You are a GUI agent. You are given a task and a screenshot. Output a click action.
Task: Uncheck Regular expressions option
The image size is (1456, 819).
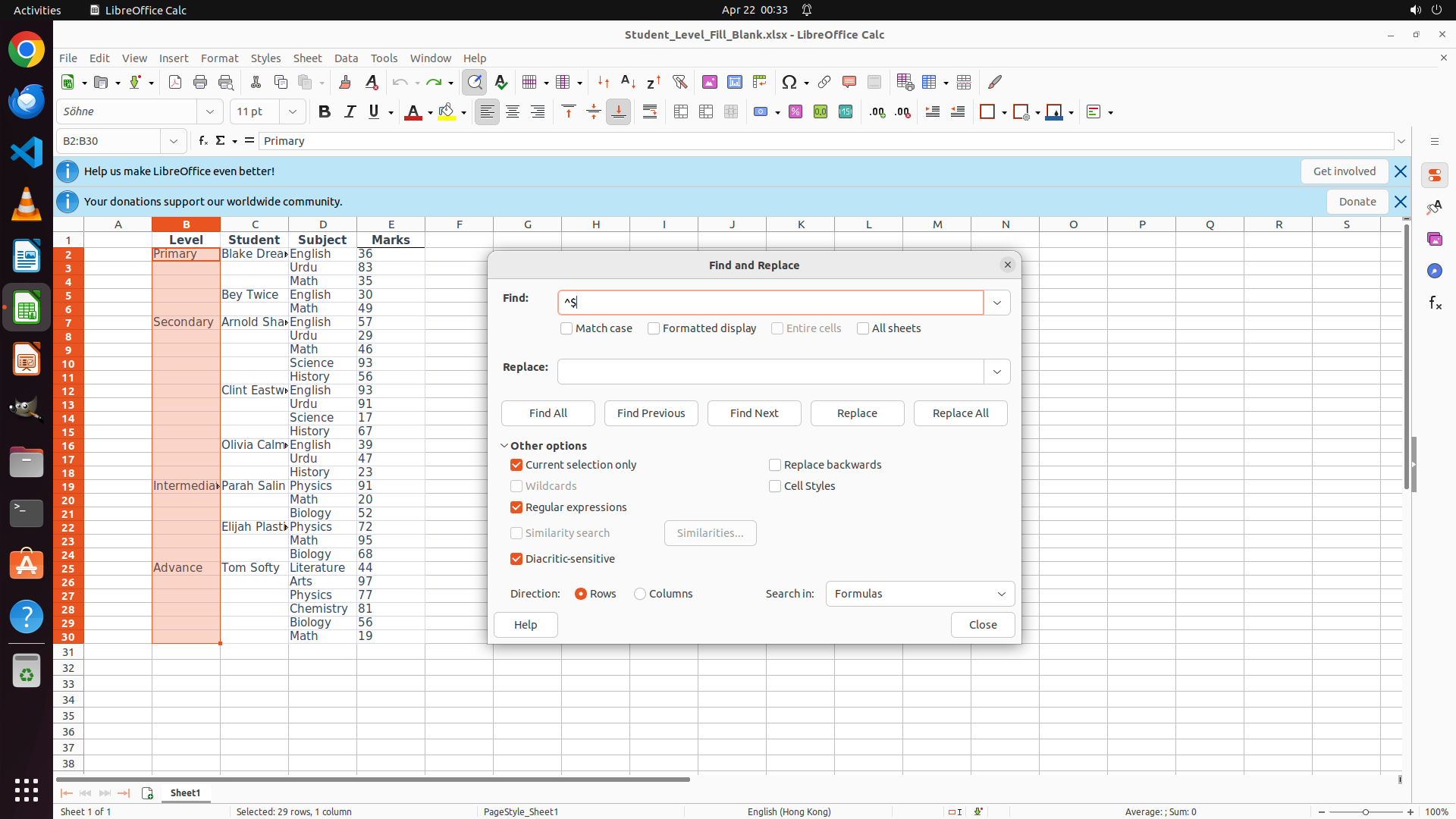(x=516, y=507)
